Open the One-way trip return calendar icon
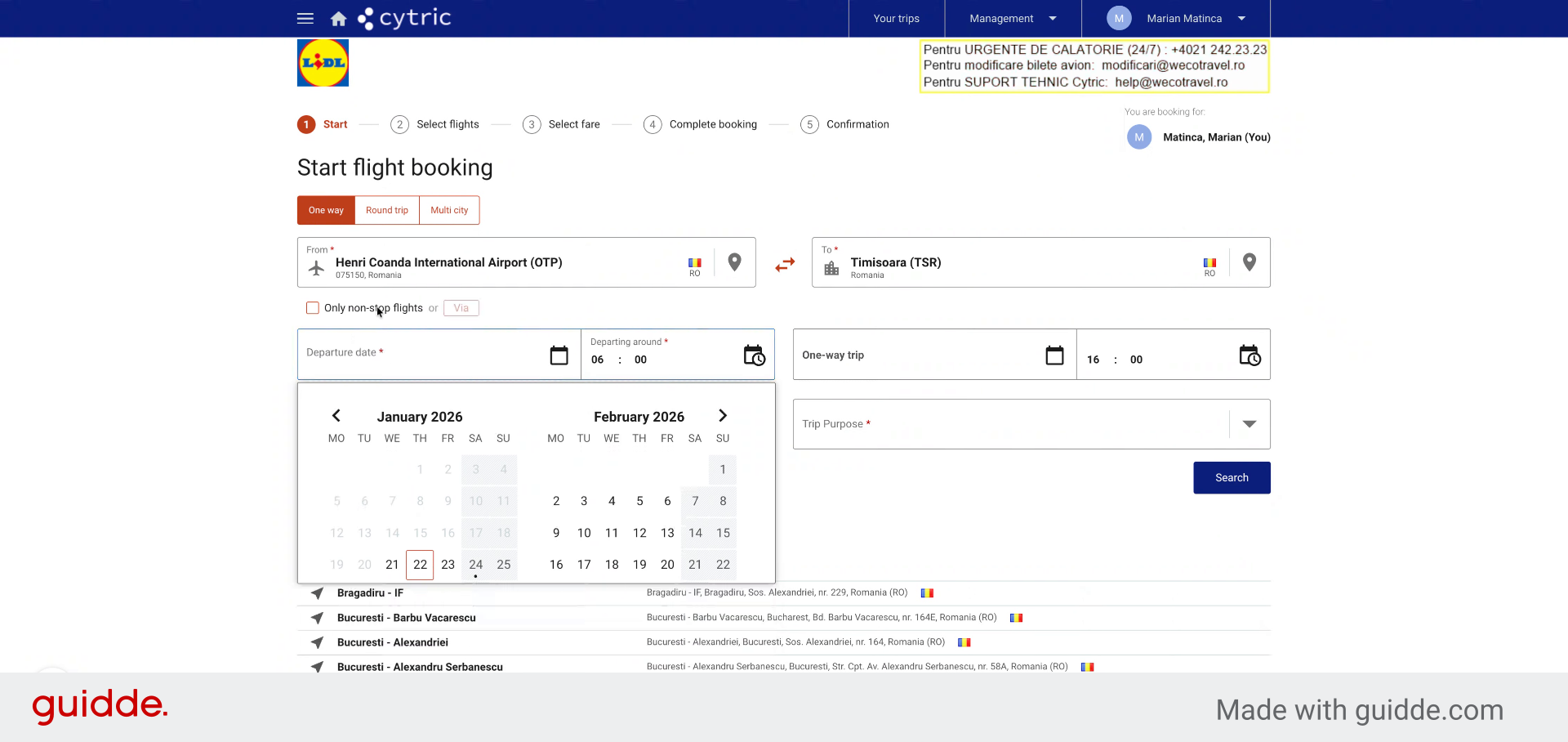Viewport: 1568px width, 742px height. tap(1055, 355)
